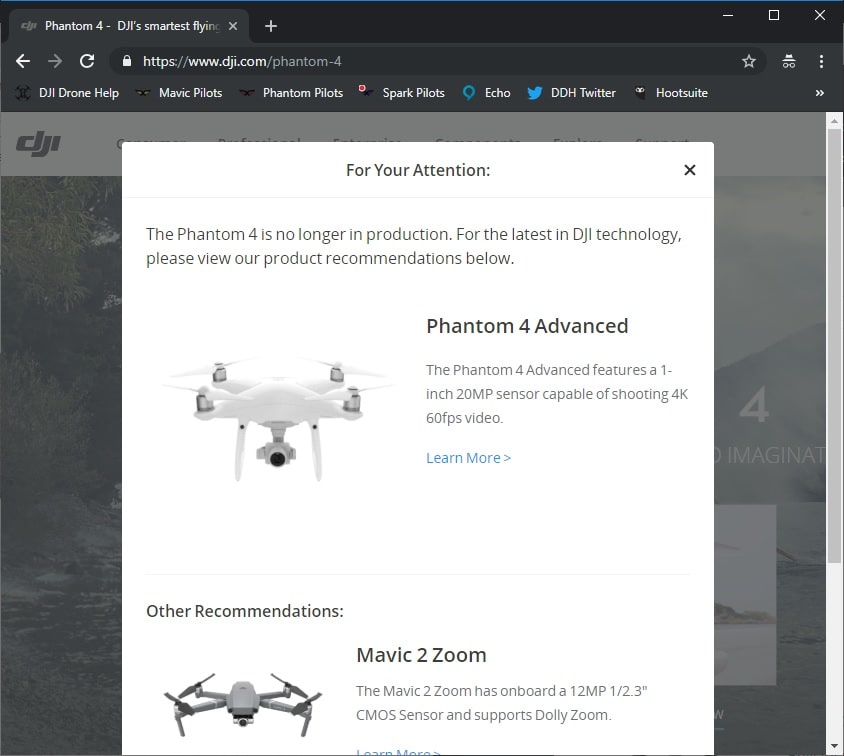Bookmark this page with the star icon
Image resolution: width=844 pixels, height=756 pixels.
(x=749, y=61)
